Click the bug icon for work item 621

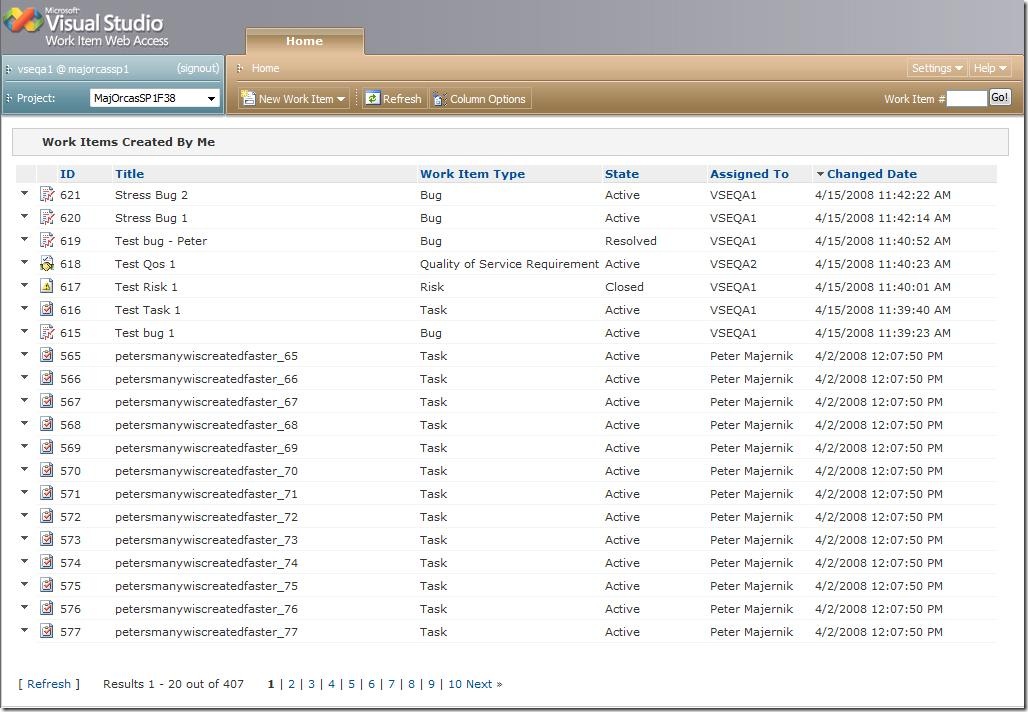(47, 195)
